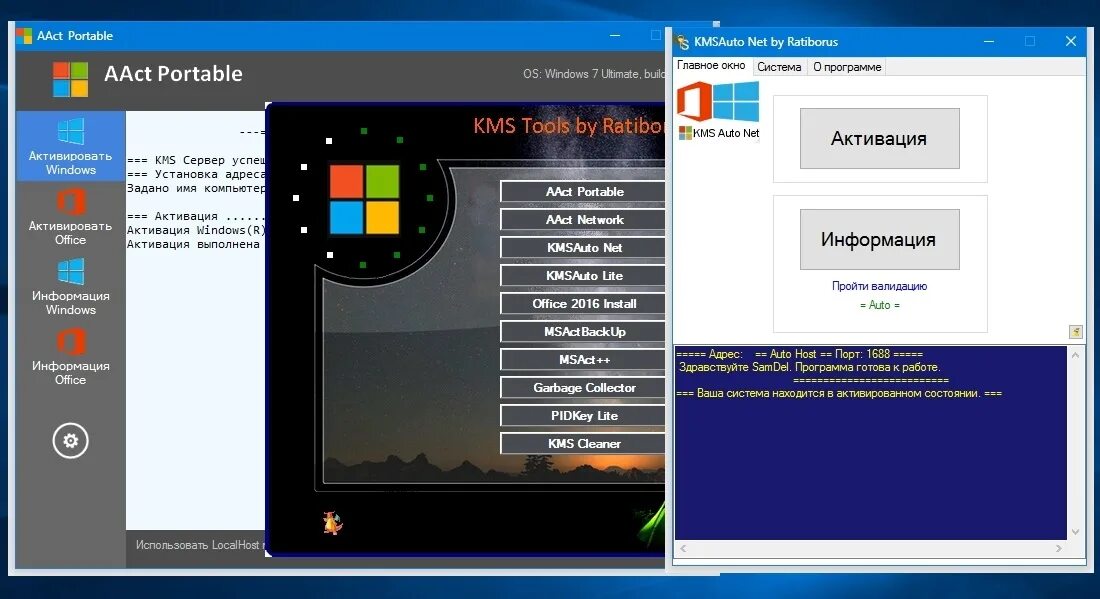Screen dimensions: 1100x599
Task: Switch to Главное окно tab
Action: coord(711,65)
